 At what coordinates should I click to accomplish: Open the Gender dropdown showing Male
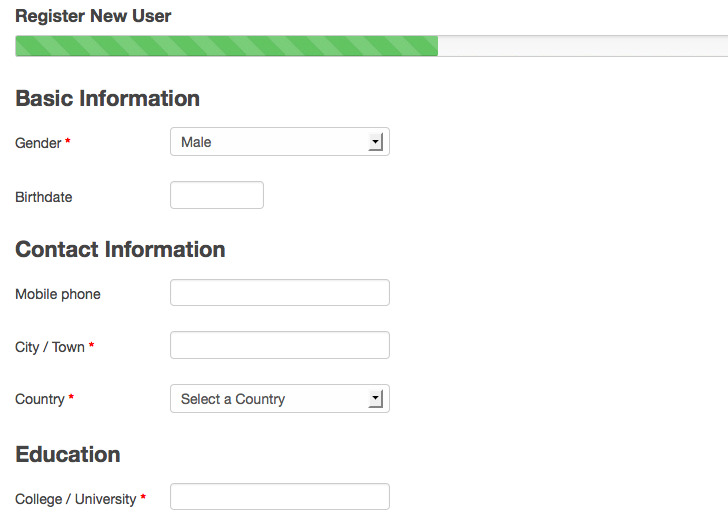point(280,142)
